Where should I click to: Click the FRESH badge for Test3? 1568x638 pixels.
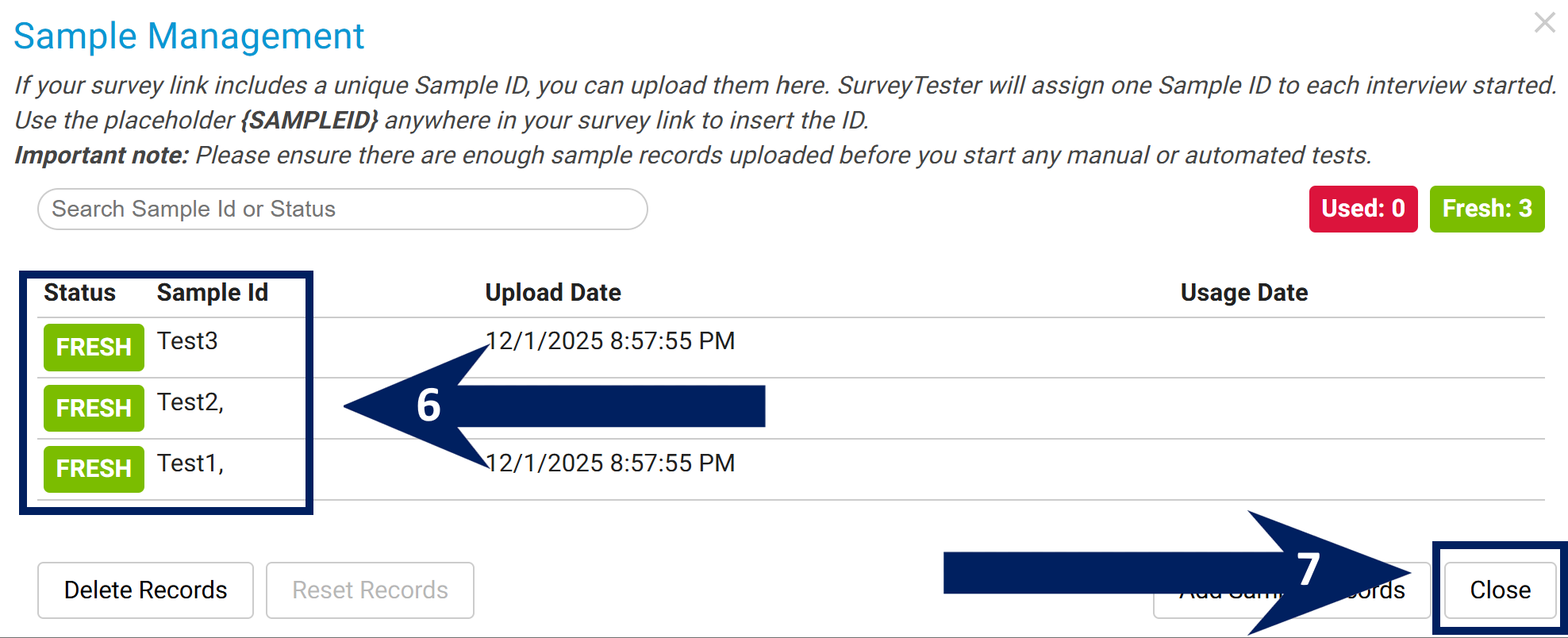(x=94, y=348)
